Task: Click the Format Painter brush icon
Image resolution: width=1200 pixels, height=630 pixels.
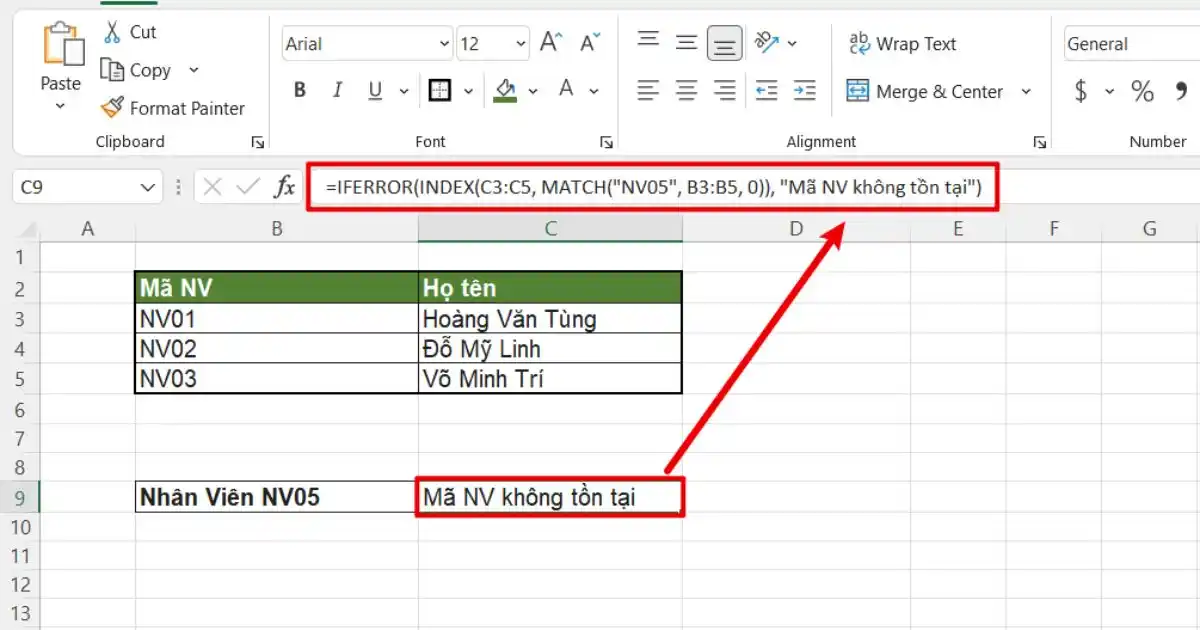Action: (112, 108)
